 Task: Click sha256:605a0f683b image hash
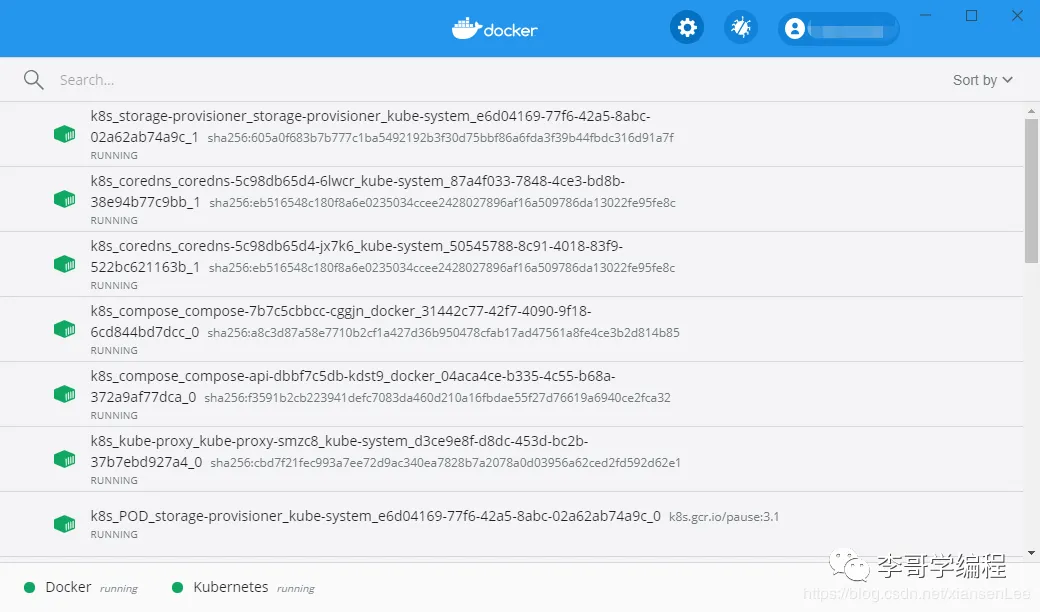pos(440,138)
